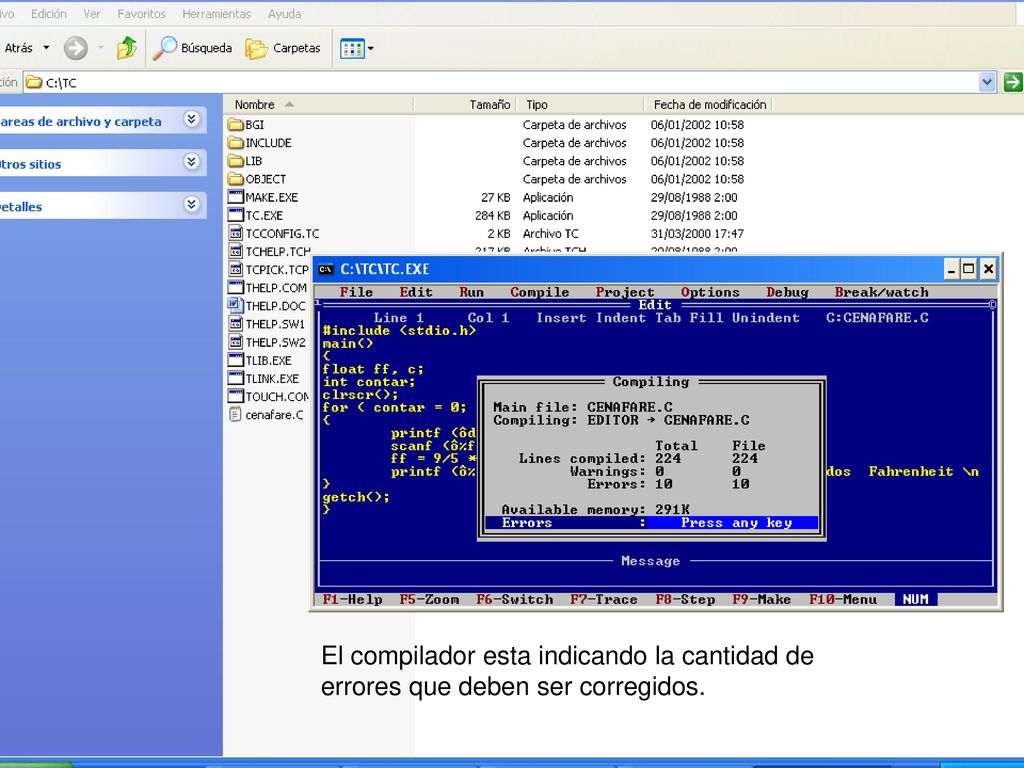Open Ayuda menu in Explorer

(x=285, y=14)
